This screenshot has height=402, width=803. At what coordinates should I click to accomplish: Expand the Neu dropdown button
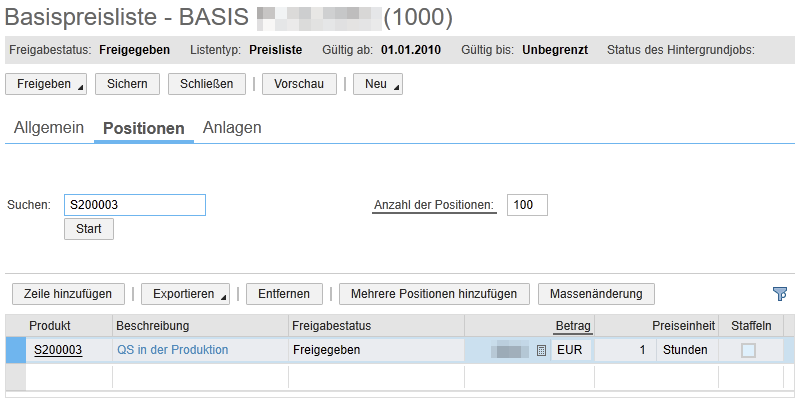pos(377,84)
